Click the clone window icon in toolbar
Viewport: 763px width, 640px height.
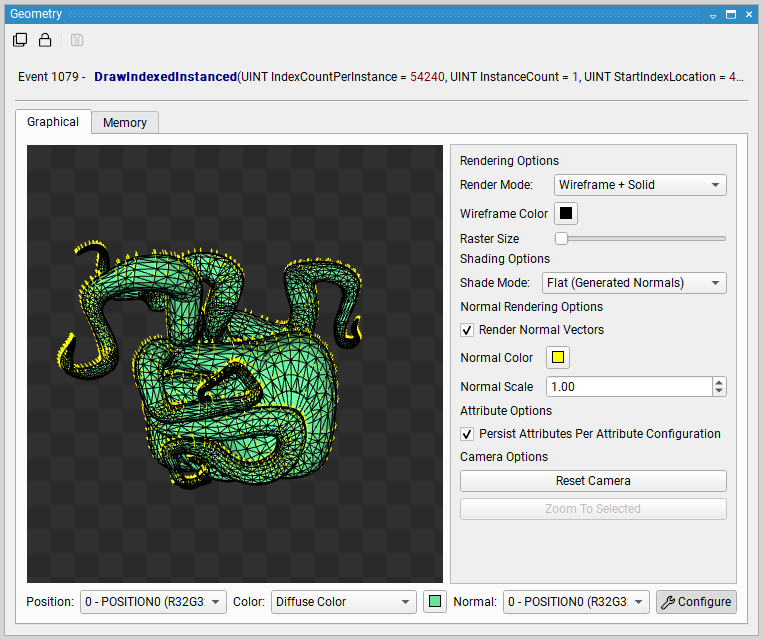pos(20,40)
